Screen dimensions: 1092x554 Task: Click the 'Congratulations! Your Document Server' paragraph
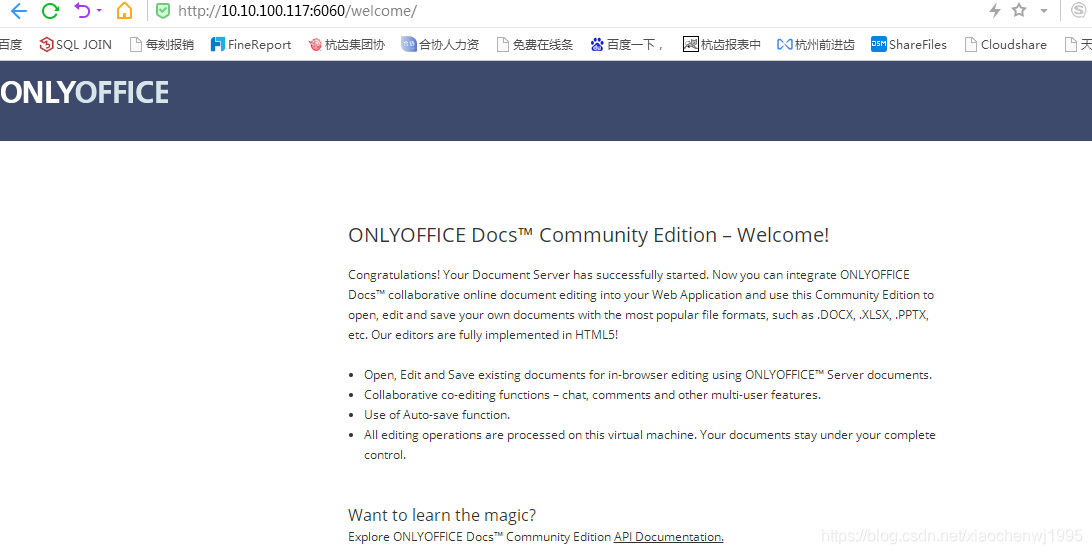tap(641, 305)
